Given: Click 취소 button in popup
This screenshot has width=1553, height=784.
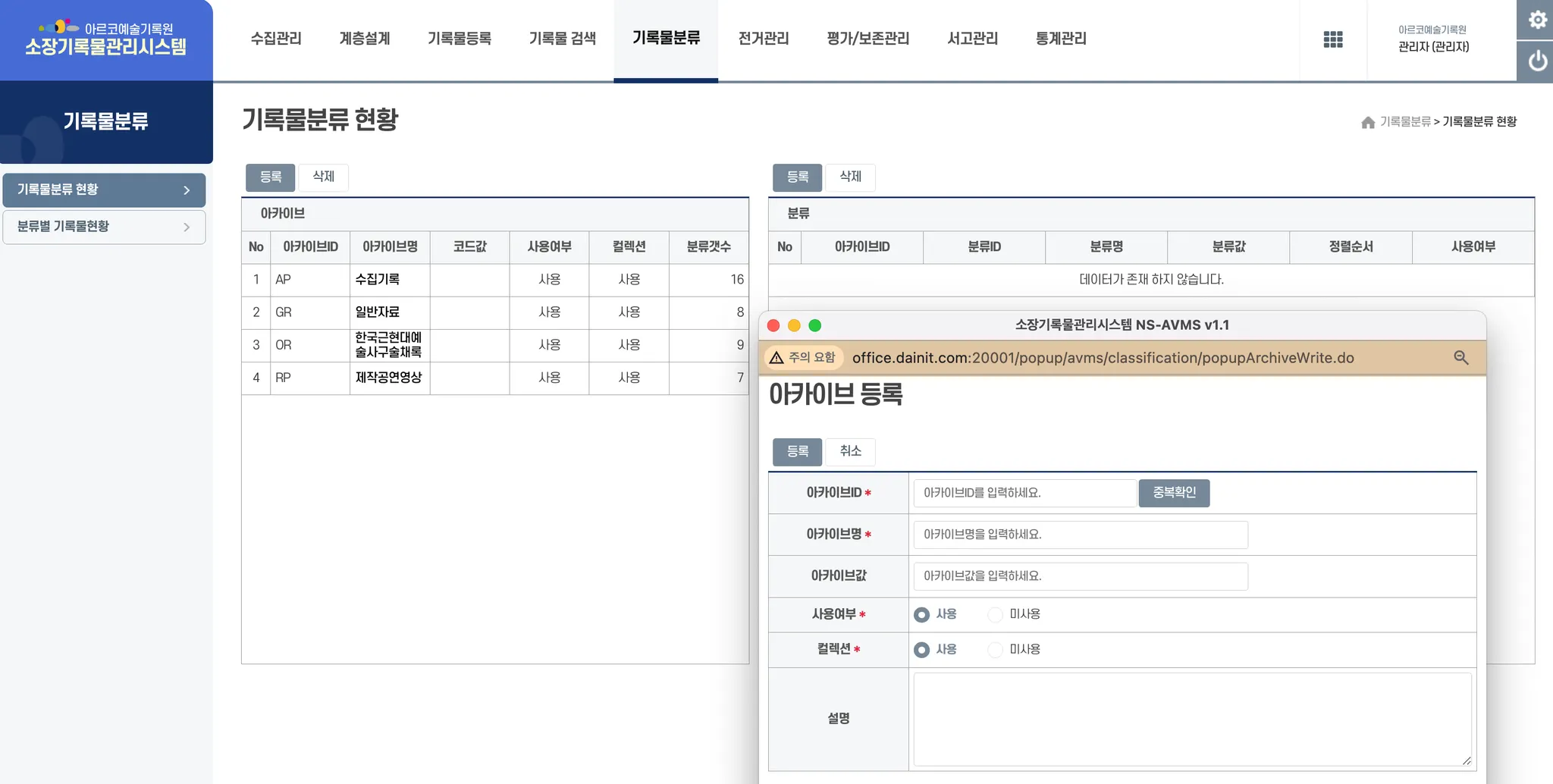Looking at the screenshot, I should tap(851, 452).
